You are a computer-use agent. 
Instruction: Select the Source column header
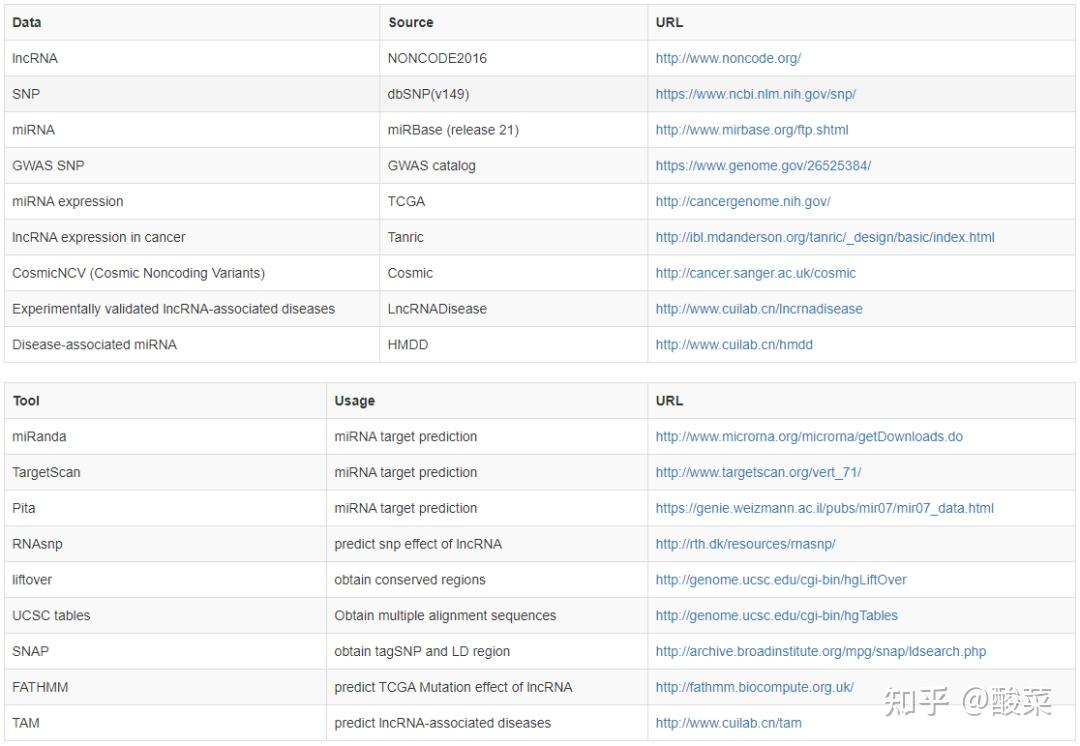[x=411, y=23]
